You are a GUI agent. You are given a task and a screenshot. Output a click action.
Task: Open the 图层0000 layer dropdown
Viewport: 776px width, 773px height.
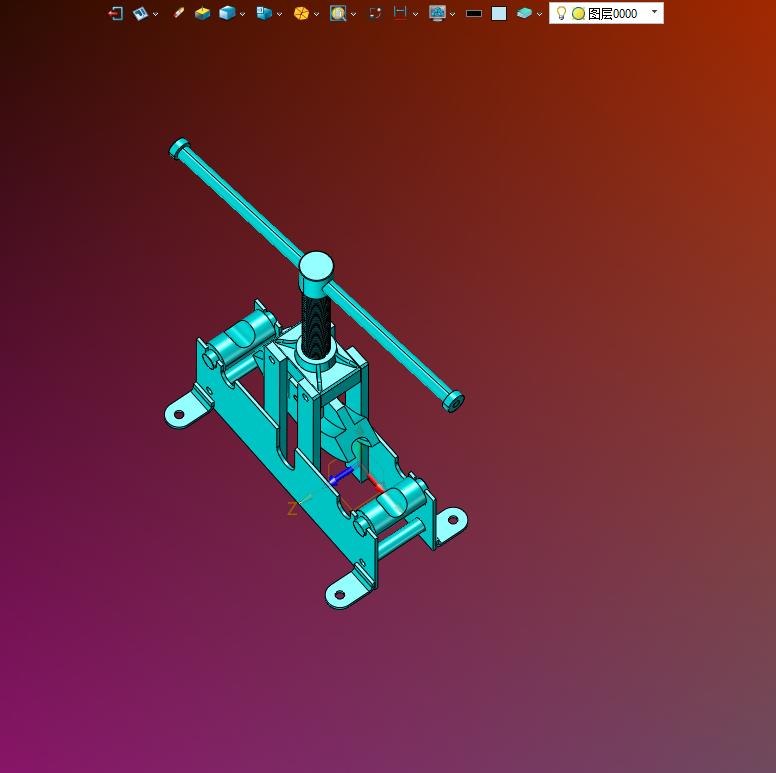654,11
